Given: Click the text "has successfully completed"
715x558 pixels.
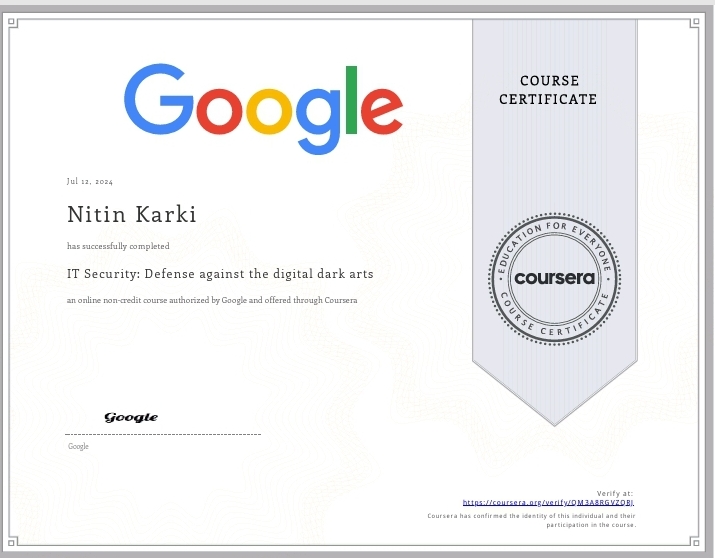Looking at the screenshot, I should [x=118, y=246].
